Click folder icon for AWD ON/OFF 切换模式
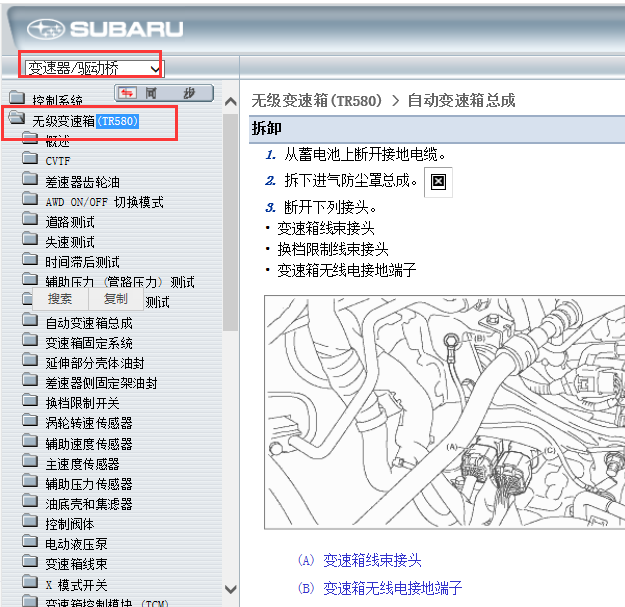 [x=30, y=198]
